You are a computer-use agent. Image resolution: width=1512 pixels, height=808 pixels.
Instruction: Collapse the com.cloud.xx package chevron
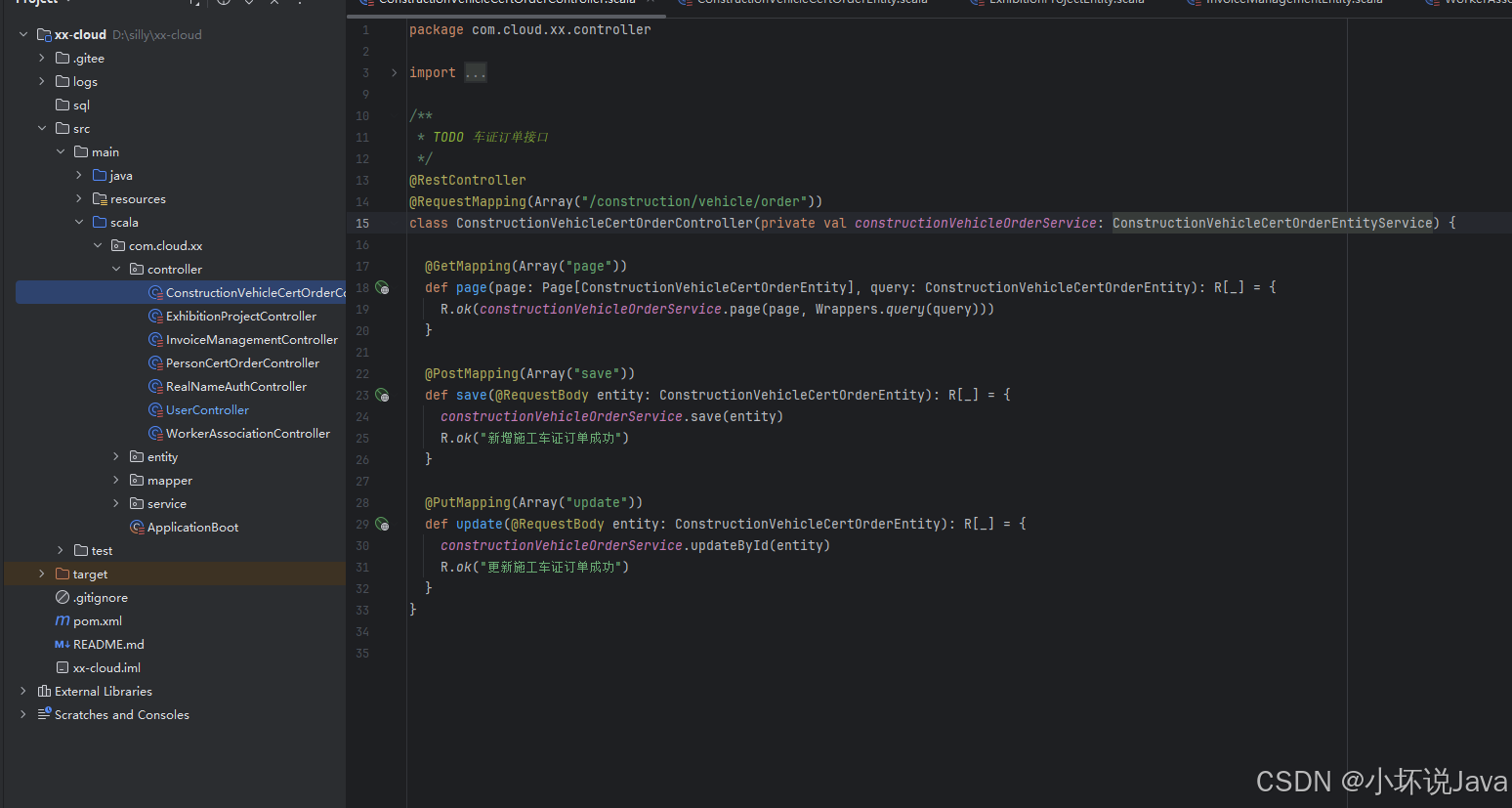[98, 245]
